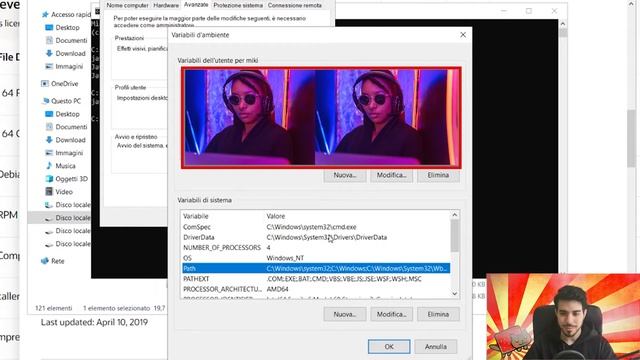Close the Variabili d'ambiente dialog
Viewport: 640px width, 360px height.
pyautogui.click(x=463, y=35)
